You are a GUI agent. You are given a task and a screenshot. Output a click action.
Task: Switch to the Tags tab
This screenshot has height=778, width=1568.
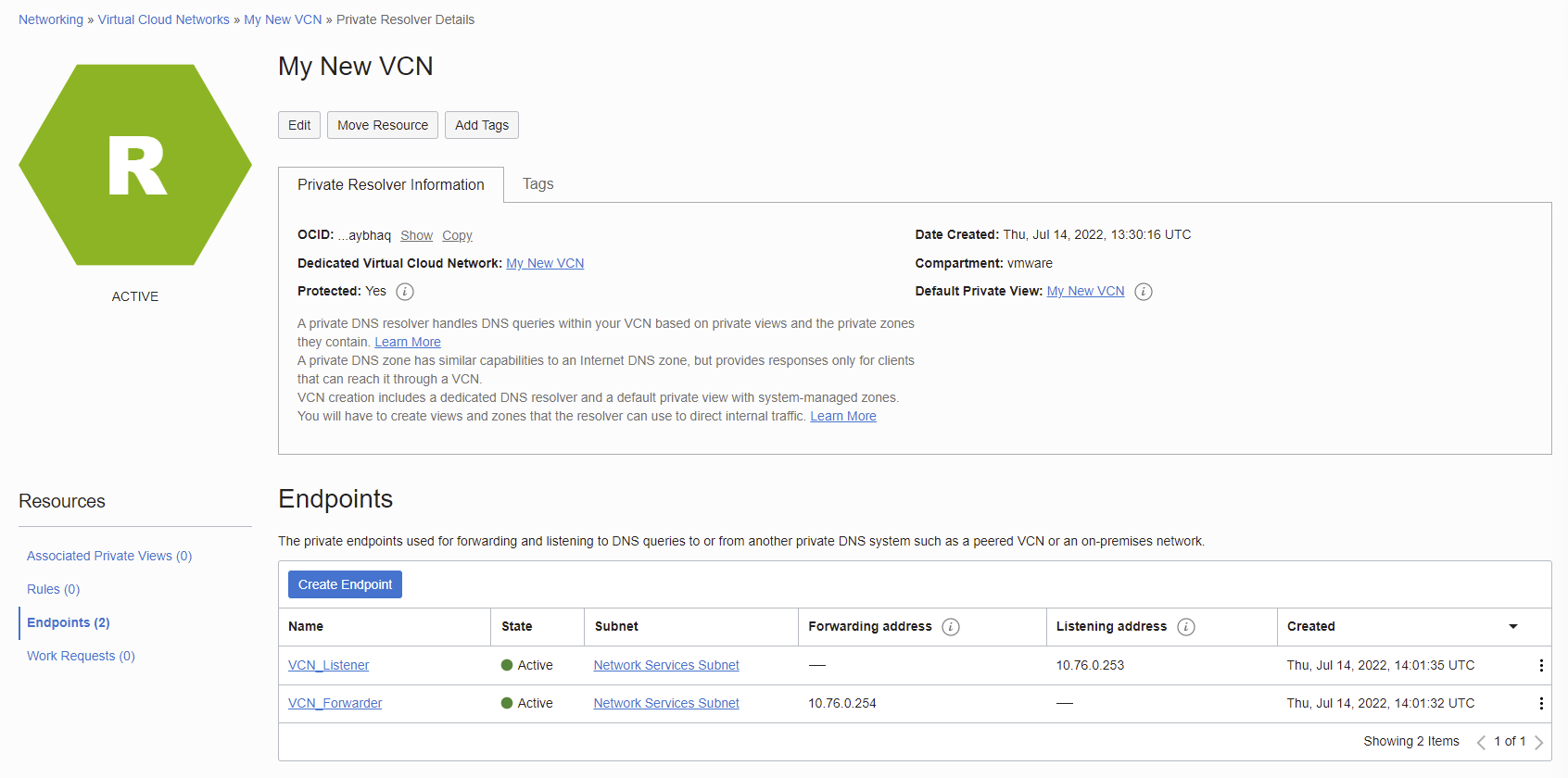click(x=537, y=184)
